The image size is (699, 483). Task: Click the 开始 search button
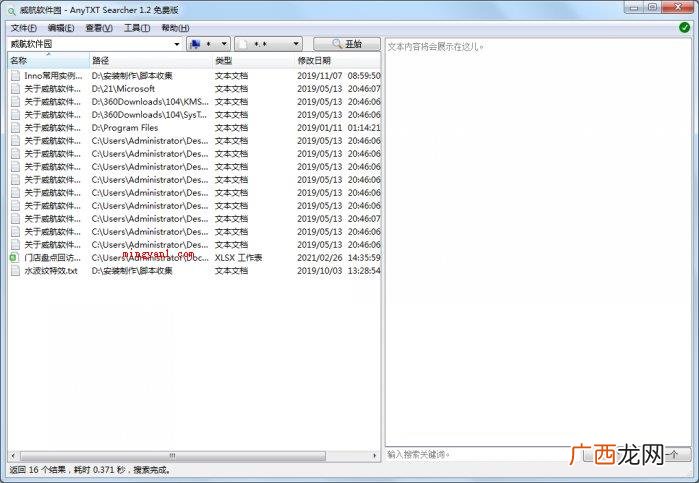[347, 44]
